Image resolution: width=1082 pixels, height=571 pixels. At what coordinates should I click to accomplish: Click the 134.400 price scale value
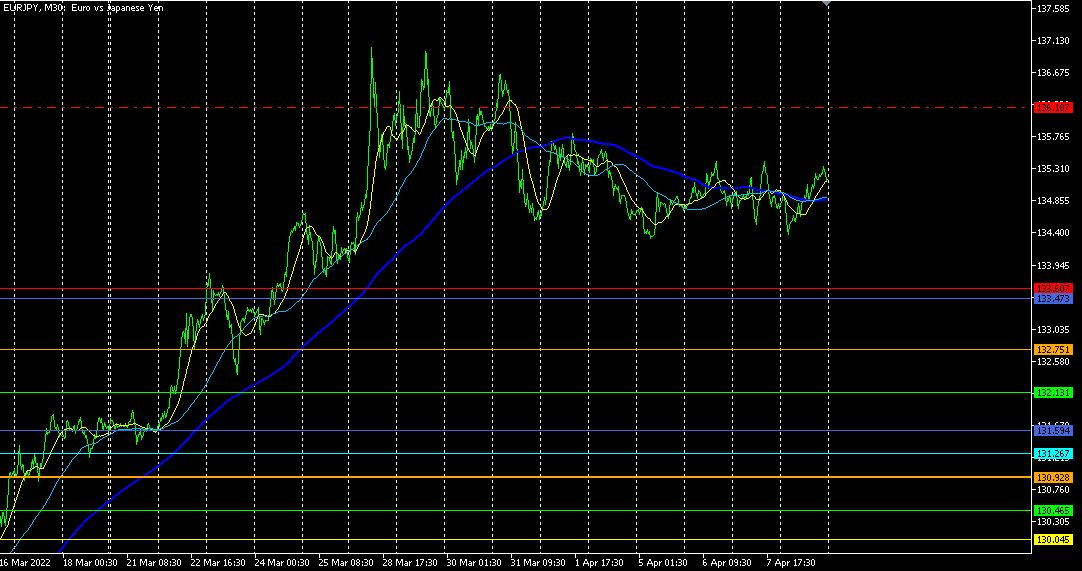click(1053, 233)
